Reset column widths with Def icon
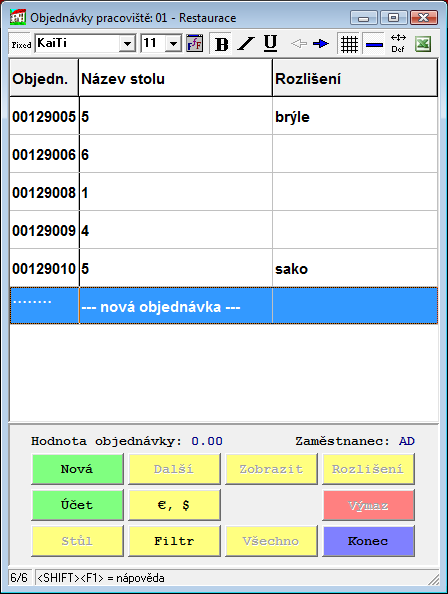Viewport: 448px width, 594px height. click(x=398, y=43)
